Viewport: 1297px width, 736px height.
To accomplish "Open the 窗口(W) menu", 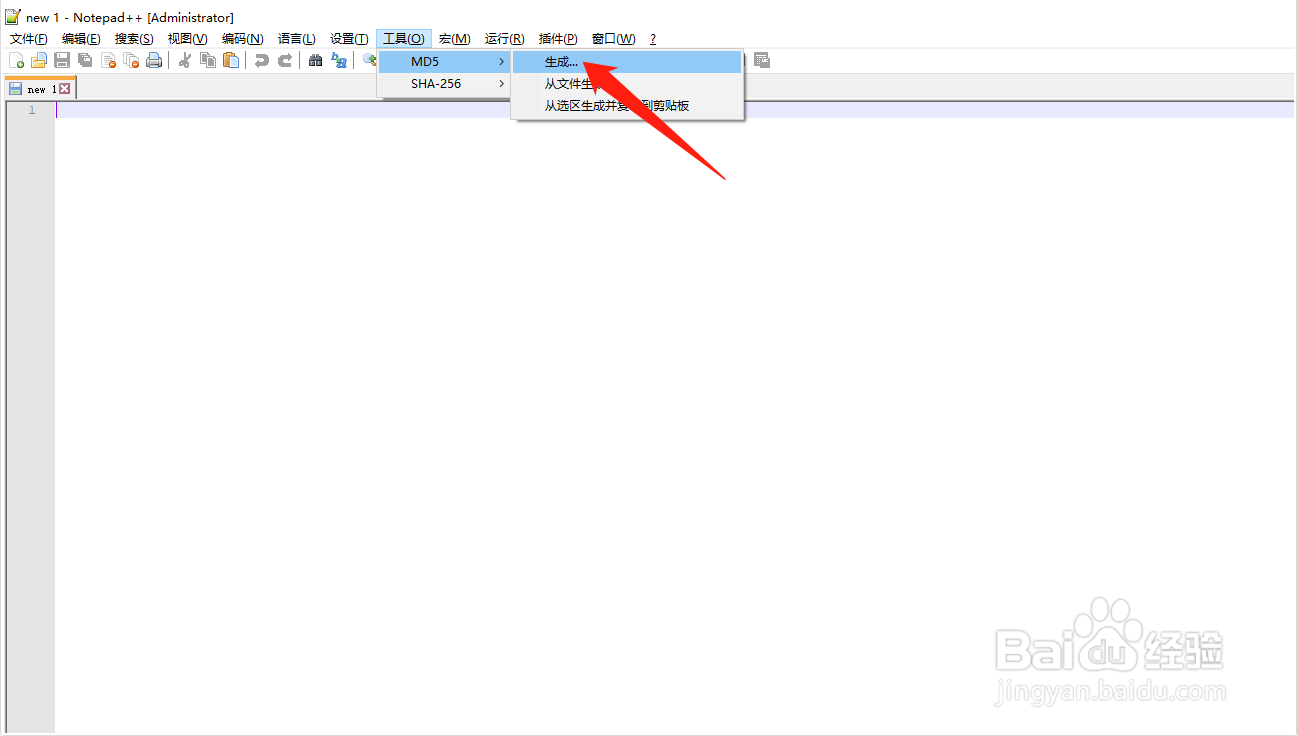I will tap(613, 39).
